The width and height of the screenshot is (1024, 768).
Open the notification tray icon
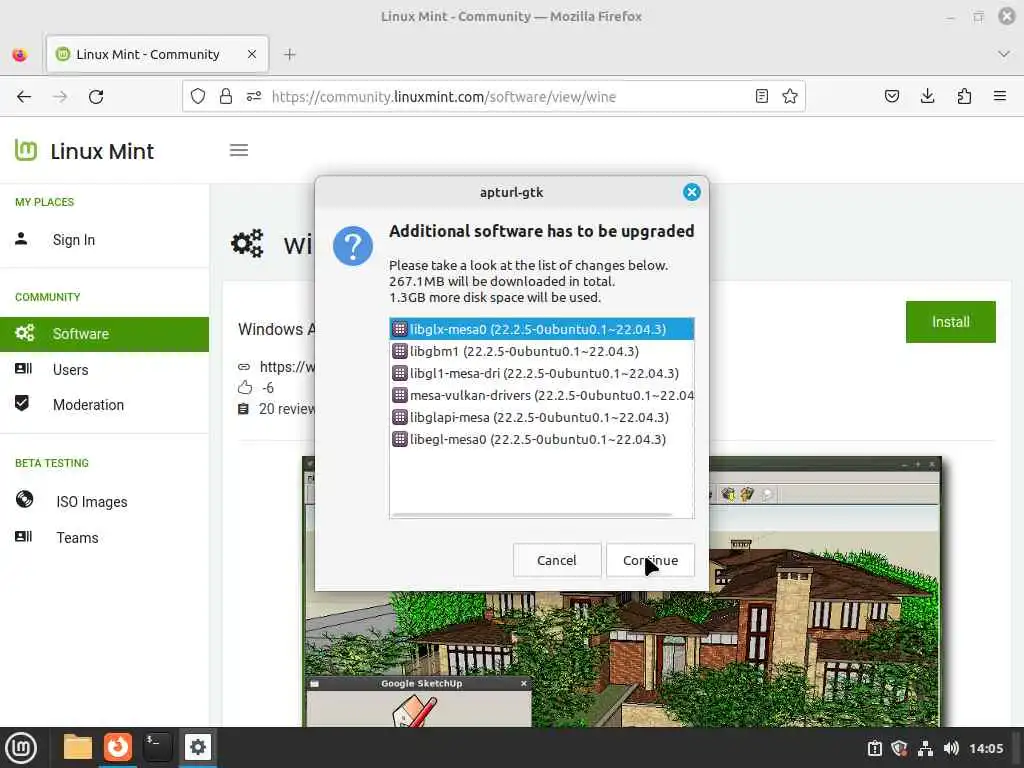874,748
